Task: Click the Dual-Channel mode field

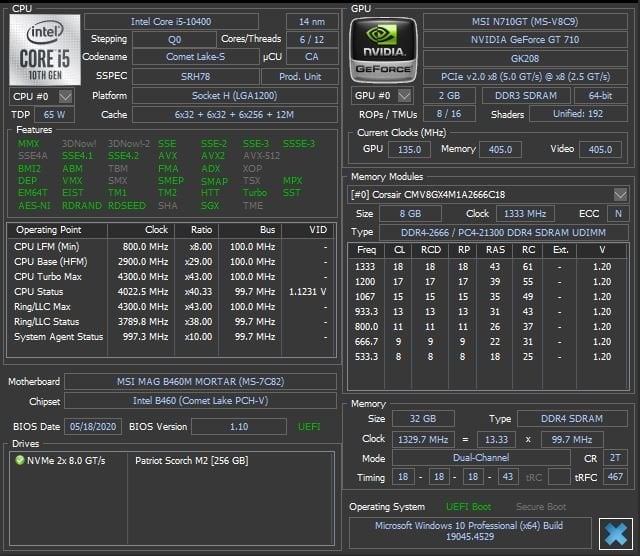Action: tap(481, 458)
